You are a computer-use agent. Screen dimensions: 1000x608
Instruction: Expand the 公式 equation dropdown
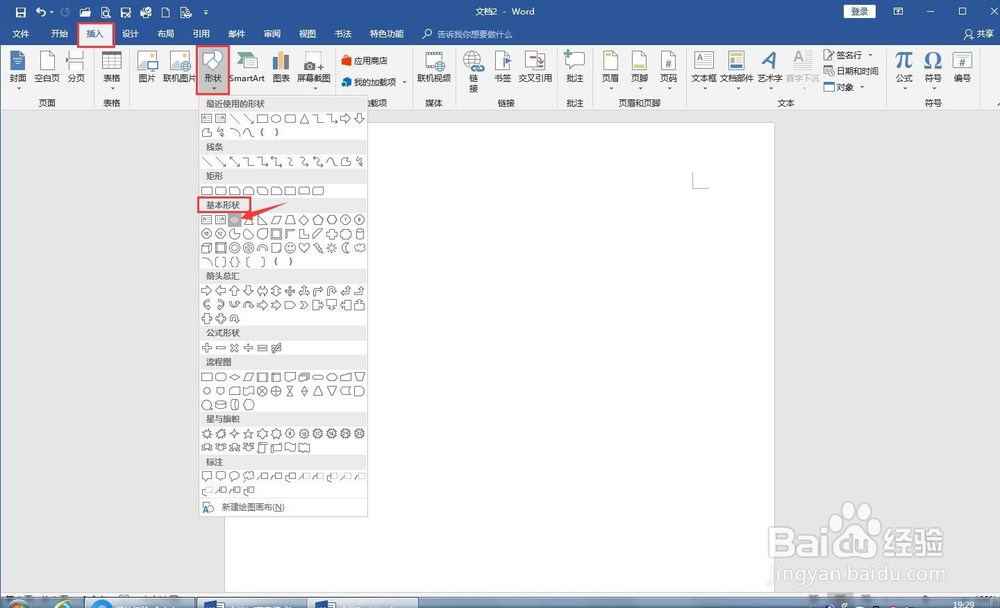click(904, 88)
